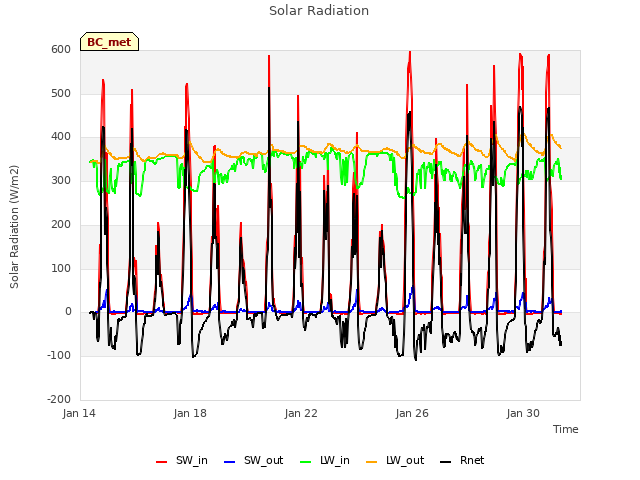The width and height of the screenshot is (640, 480).
Task: Click the 600 y-axis tick label
Action: click(61, 50)
